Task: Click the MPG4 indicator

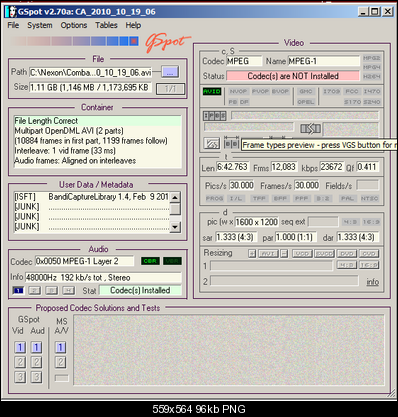Action: pos(372,67)
